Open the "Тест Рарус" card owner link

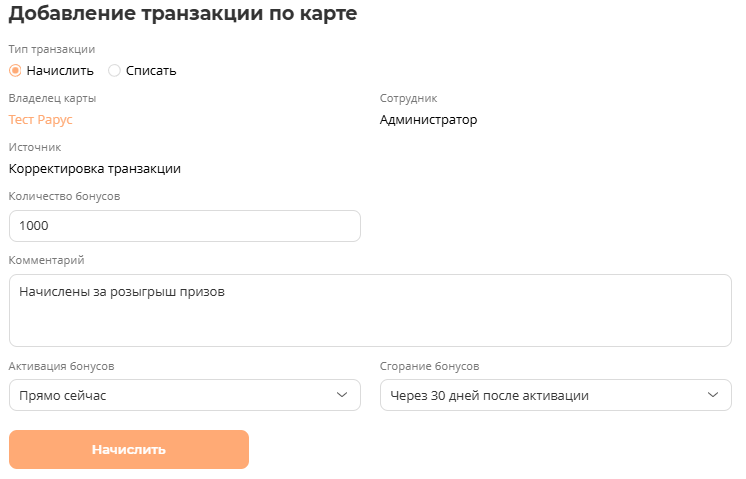coord(40,120)
